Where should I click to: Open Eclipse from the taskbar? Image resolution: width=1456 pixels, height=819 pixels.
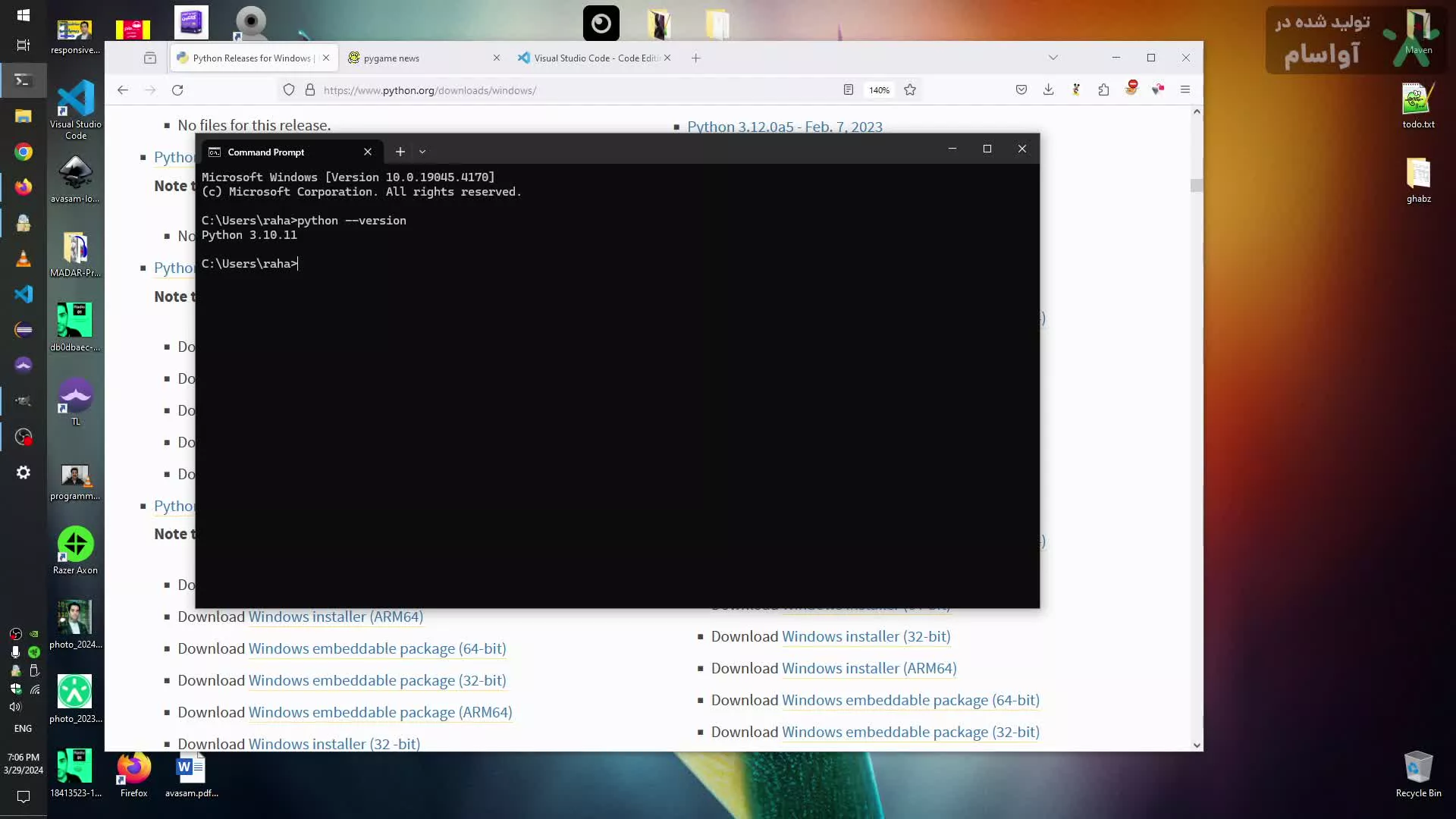pyautogui.click(x=24, y=330)
